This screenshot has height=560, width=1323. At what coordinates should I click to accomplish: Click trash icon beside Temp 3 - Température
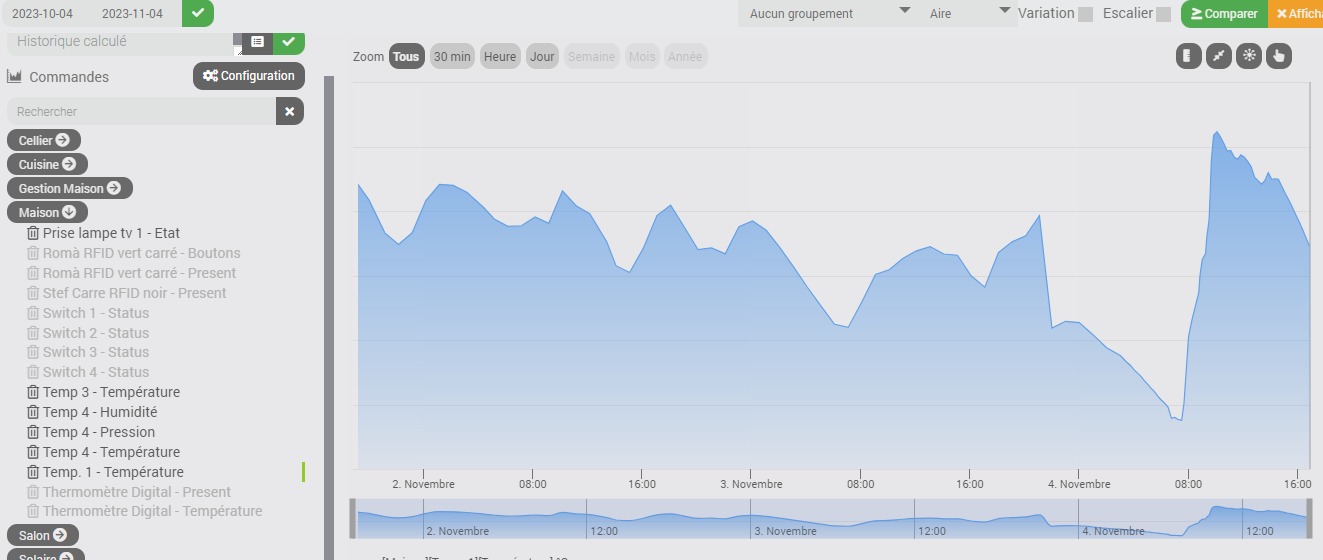(33, 392)
